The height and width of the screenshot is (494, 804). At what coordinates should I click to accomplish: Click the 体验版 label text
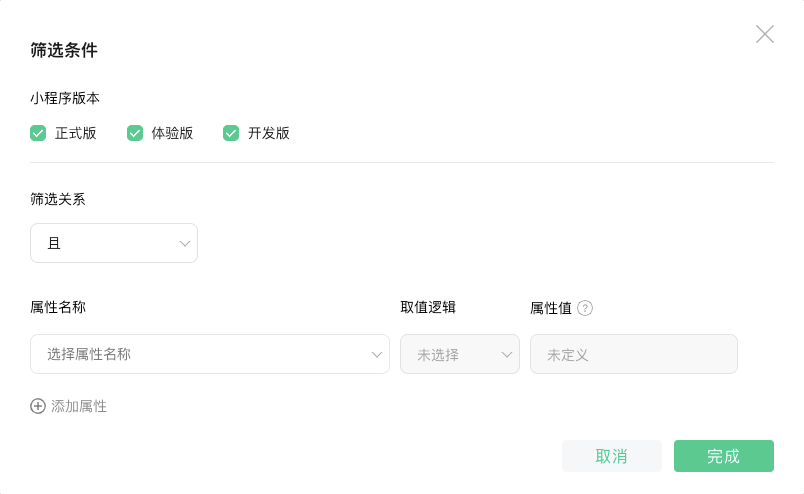[x=172, y=133]
